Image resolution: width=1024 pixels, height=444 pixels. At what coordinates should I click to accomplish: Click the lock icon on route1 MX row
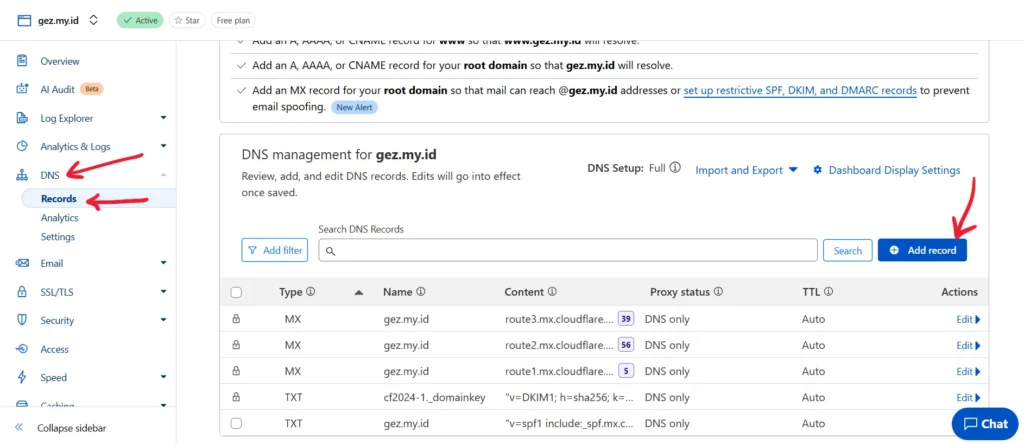[236, 371]
